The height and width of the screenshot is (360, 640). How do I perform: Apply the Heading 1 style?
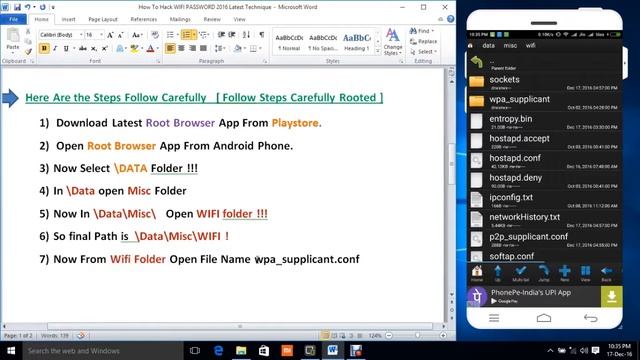(357, 42)
